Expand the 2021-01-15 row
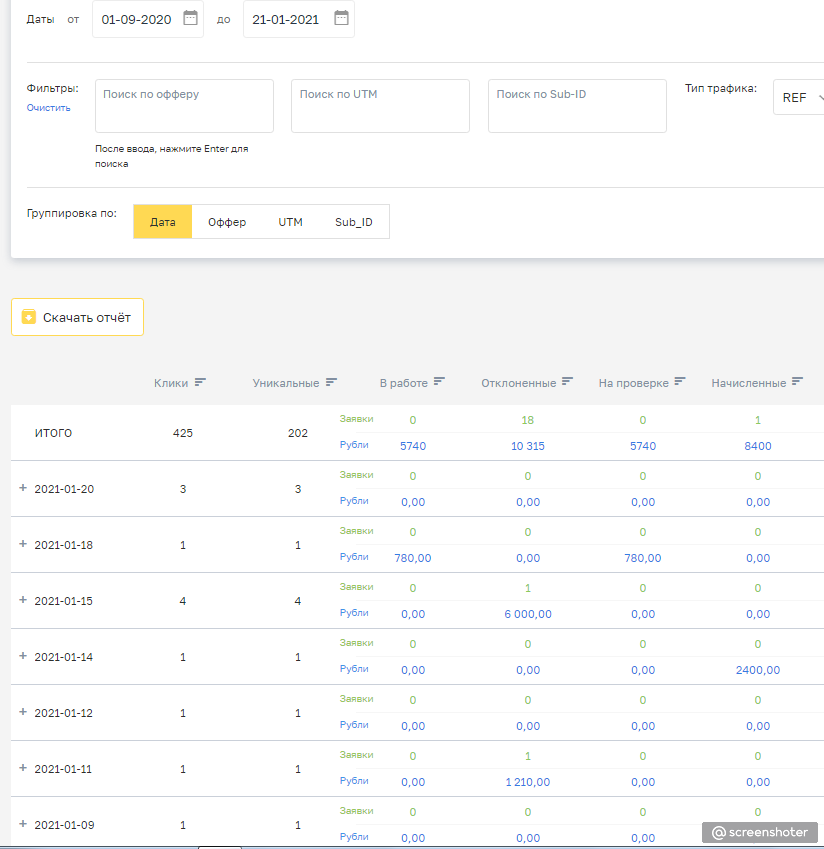824x849 pixels. coord(23,600)
